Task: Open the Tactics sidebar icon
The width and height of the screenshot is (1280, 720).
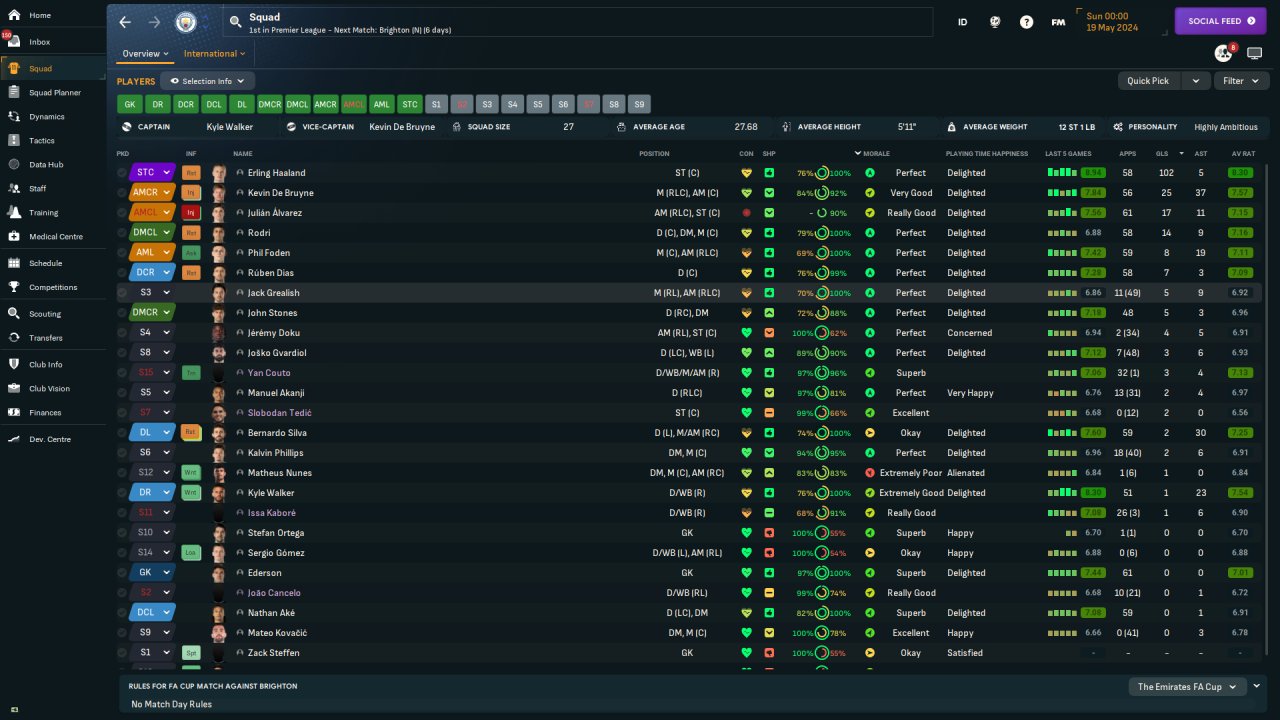Action: tap(14, 141)
